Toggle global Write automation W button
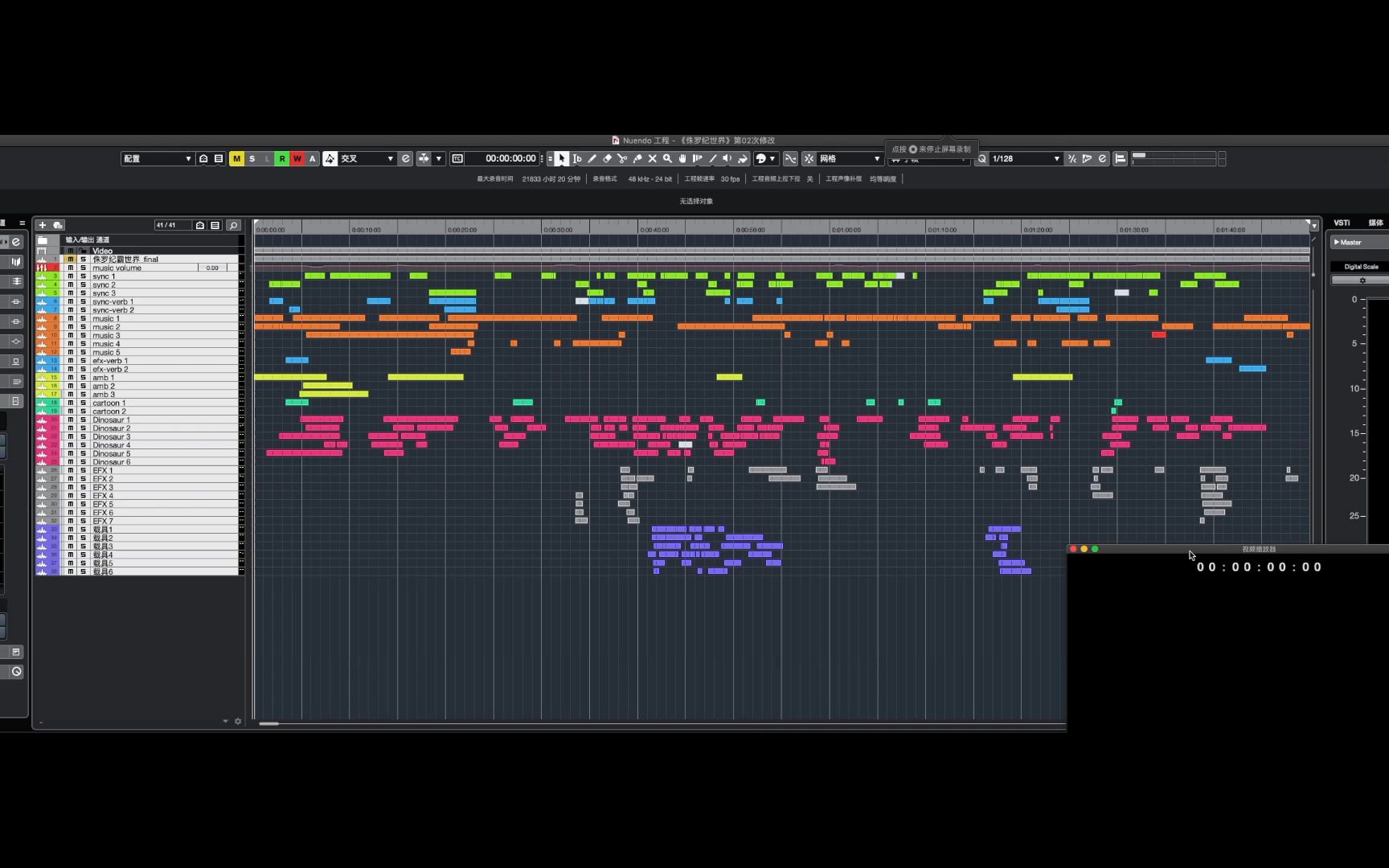The width and height of the screenshot is (1389, 868). point(297,159)
